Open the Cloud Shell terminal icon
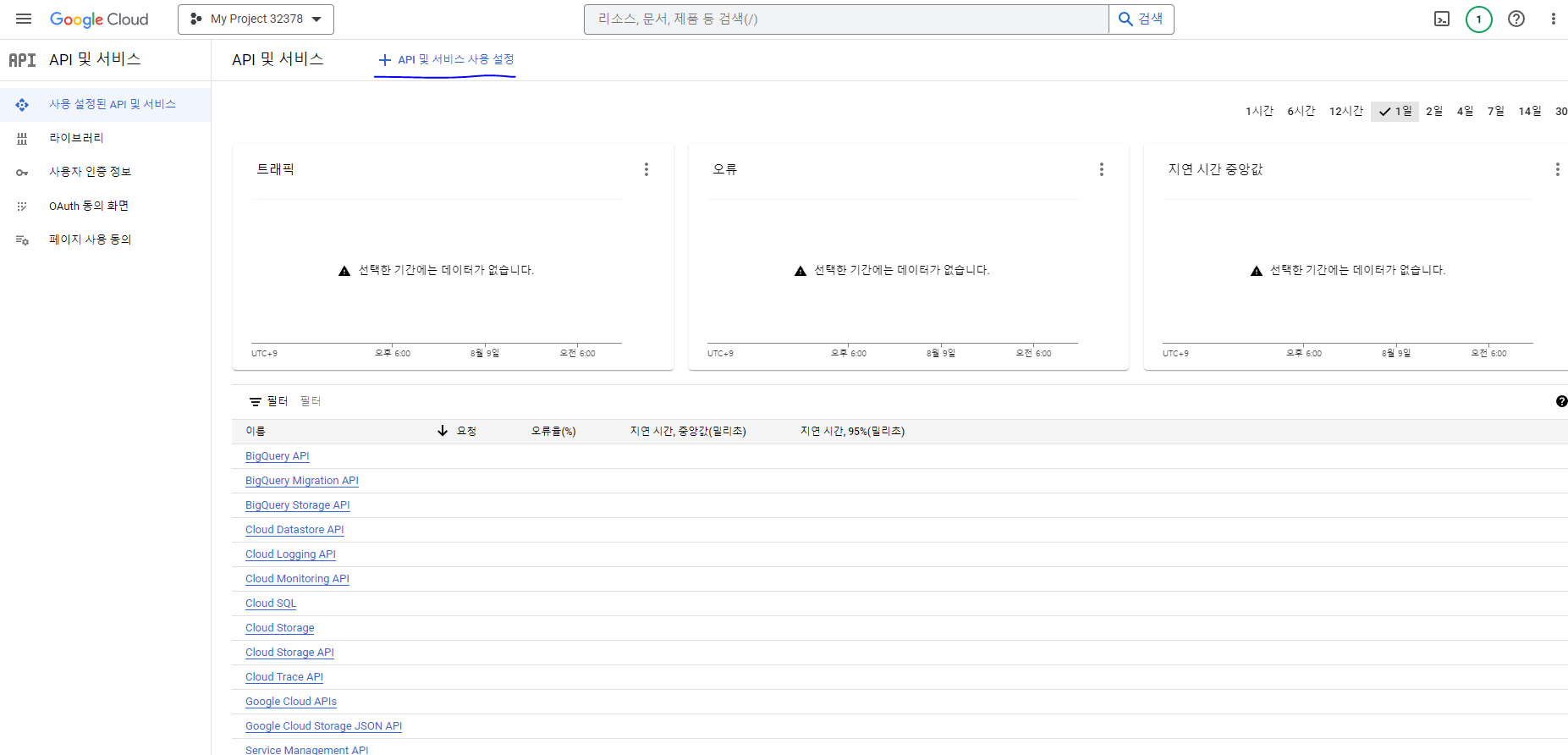 (1442, 19)
